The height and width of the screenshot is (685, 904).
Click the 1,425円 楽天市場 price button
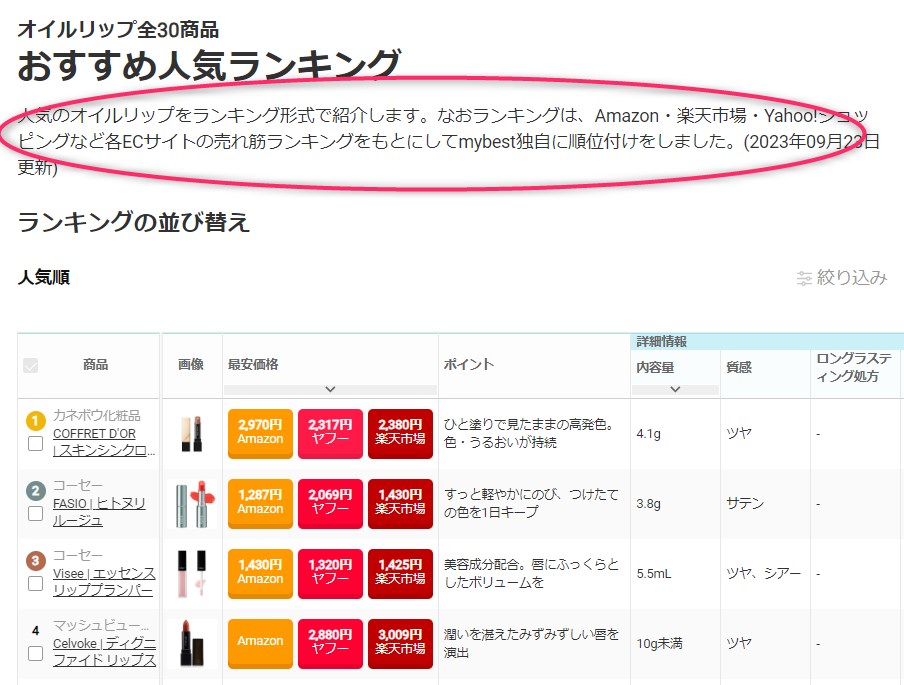point(401,574)
